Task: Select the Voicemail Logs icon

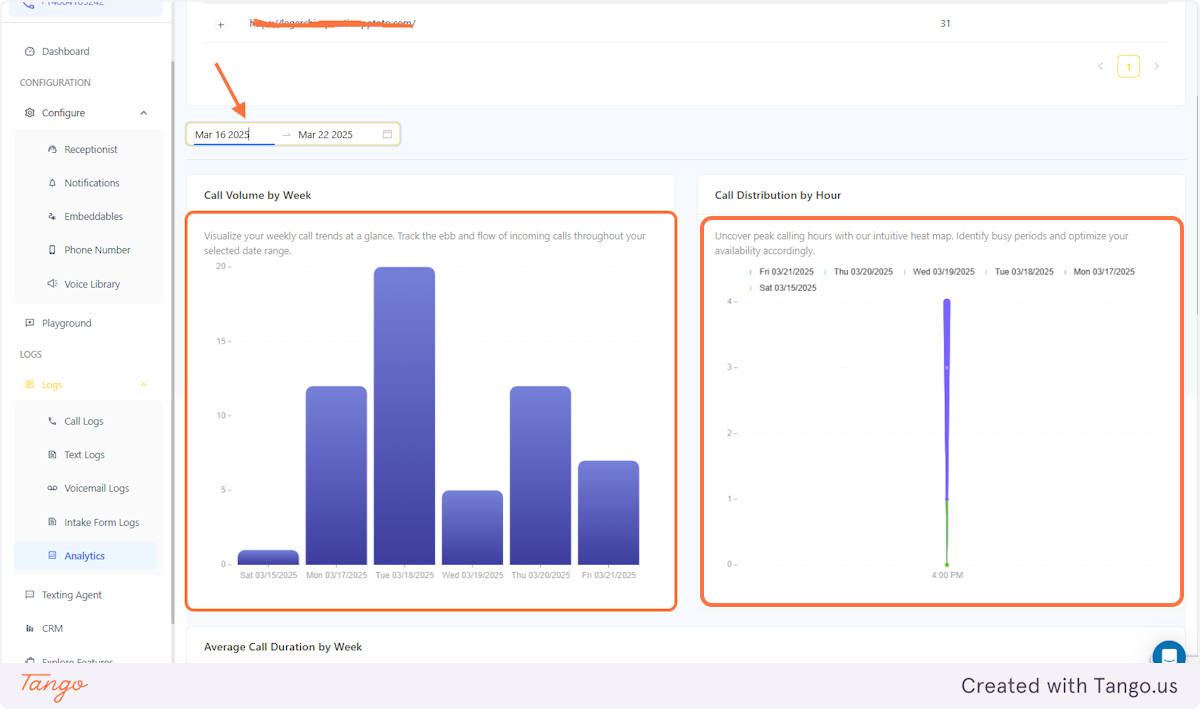Action: point(51,488)
